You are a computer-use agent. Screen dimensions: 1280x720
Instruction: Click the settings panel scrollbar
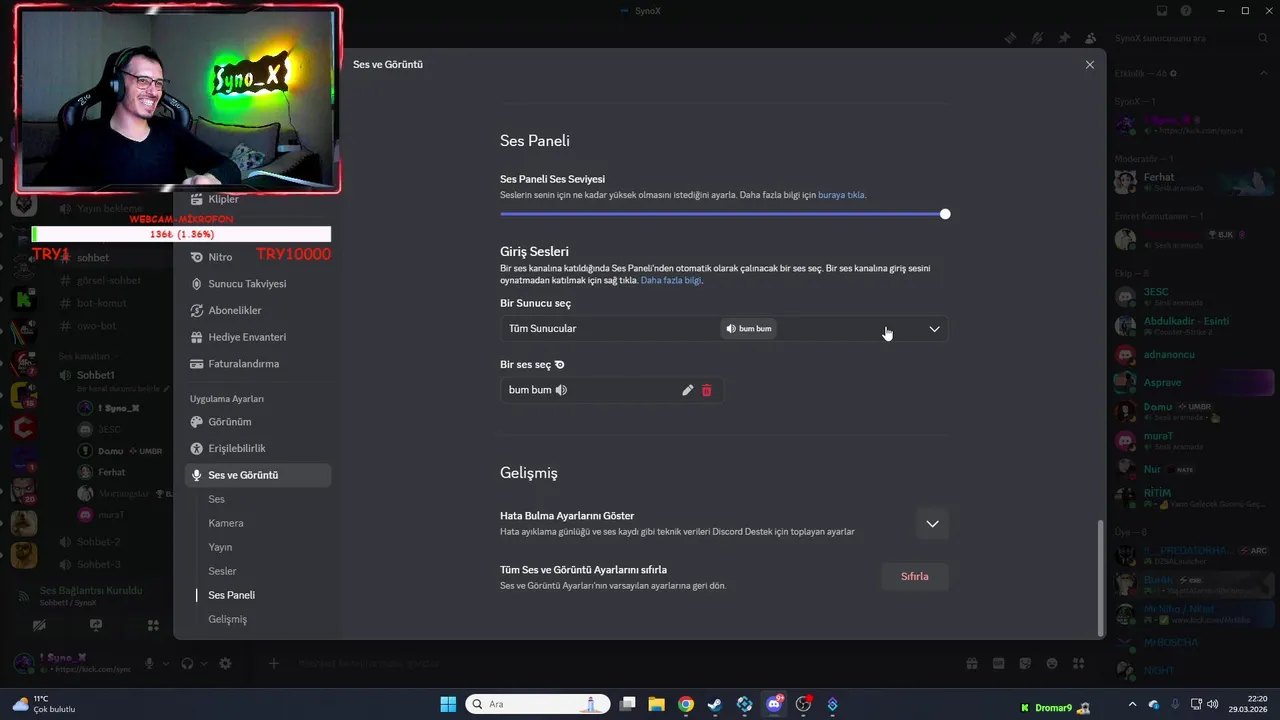(x=1101, y=577)
